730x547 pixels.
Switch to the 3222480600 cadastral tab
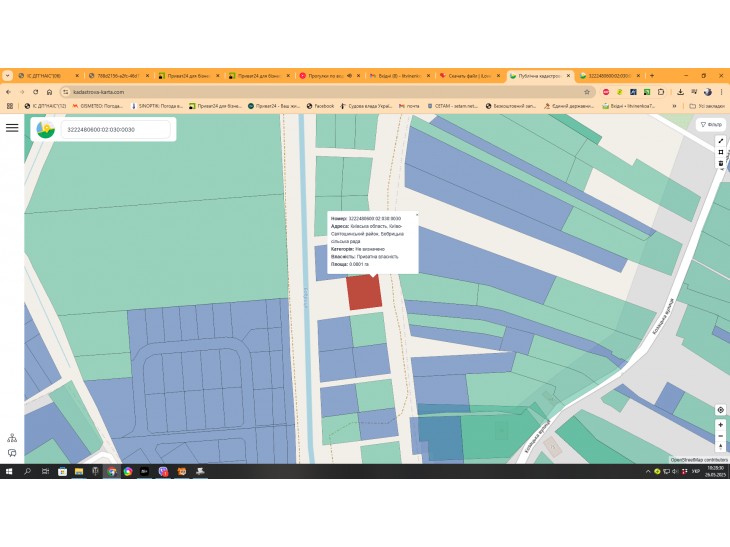tap(609, 75)
